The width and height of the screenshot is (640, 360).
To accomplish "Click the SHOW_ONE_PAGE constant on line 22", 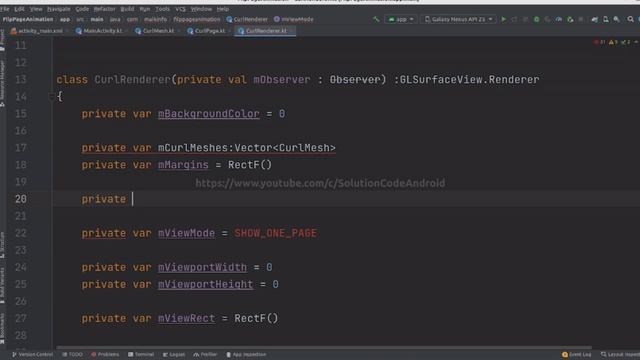I will pos(276,233).
